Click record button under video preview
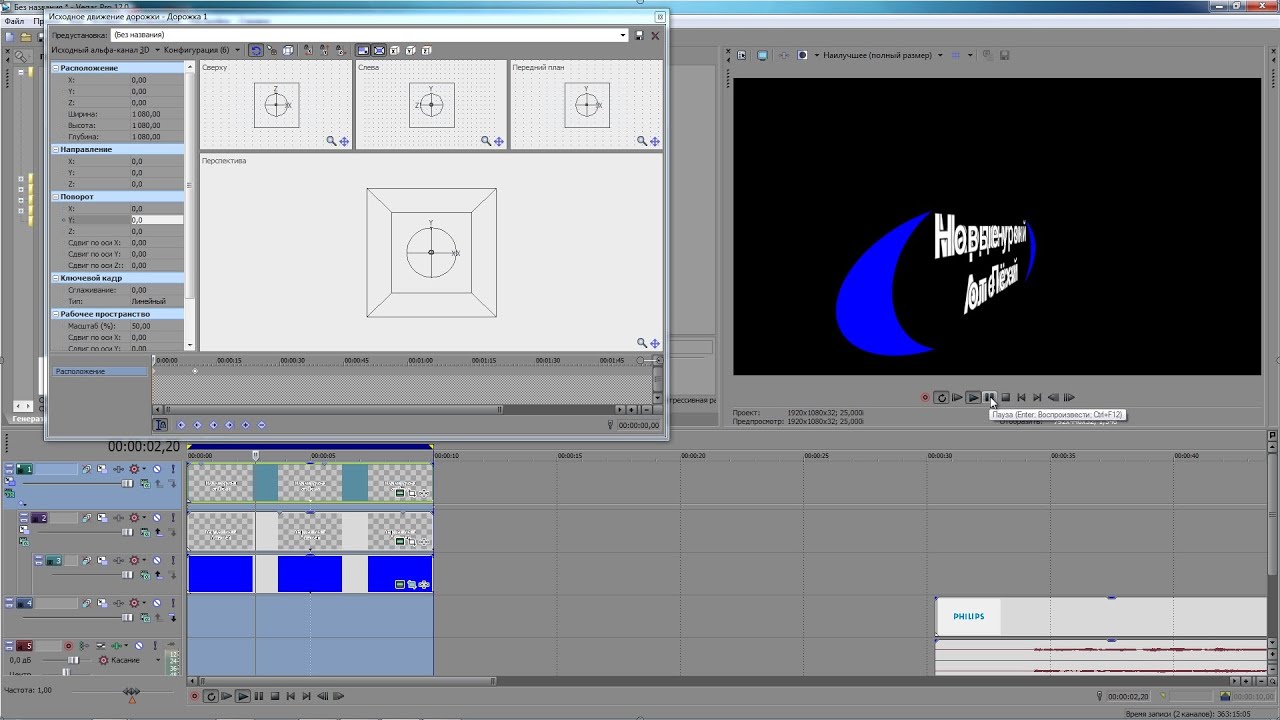The image size is (1280, 720). [925, 397]
